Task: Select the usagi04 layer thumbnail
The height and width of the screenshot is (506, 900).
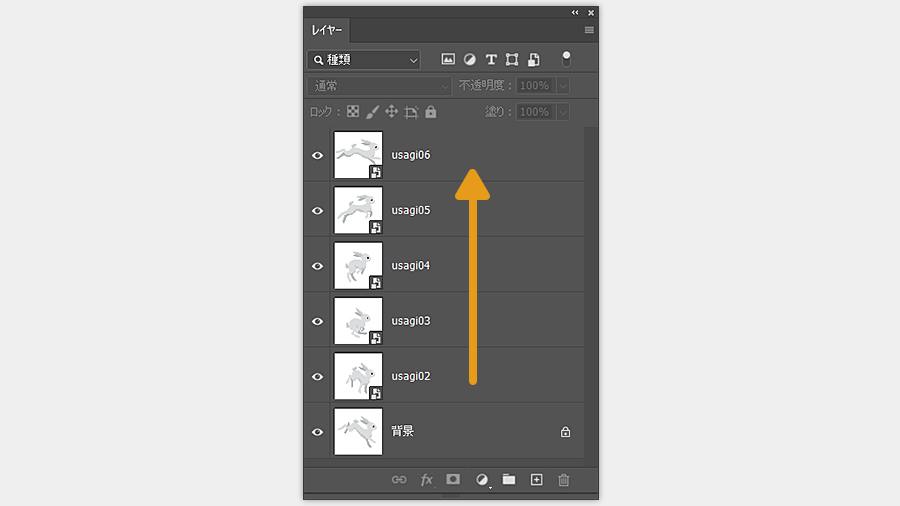Action: point(358,266)
